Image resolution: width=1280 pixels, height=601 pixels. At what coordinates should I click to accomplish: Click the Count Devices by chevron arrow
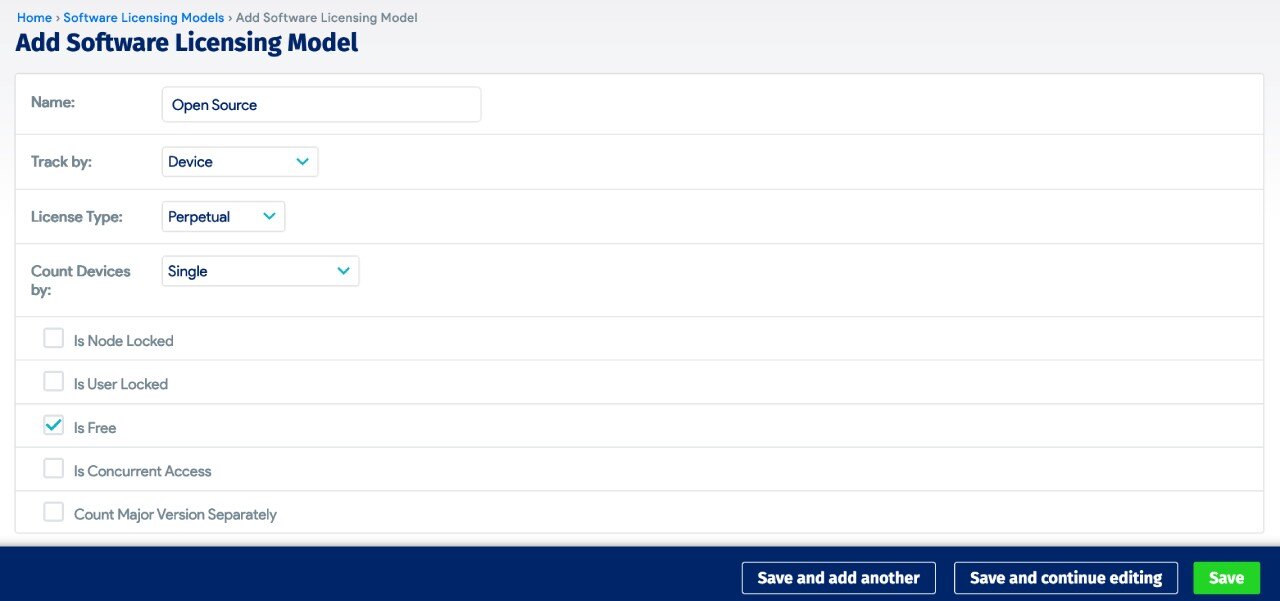click(344, 271)
